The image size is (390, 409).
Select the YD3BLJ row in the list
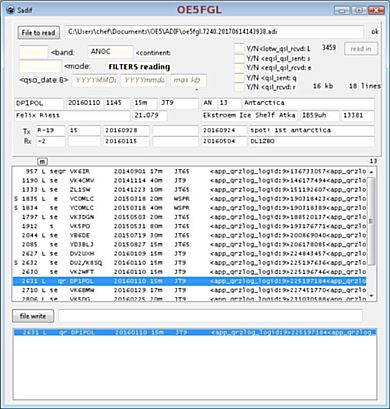(189, 245)
